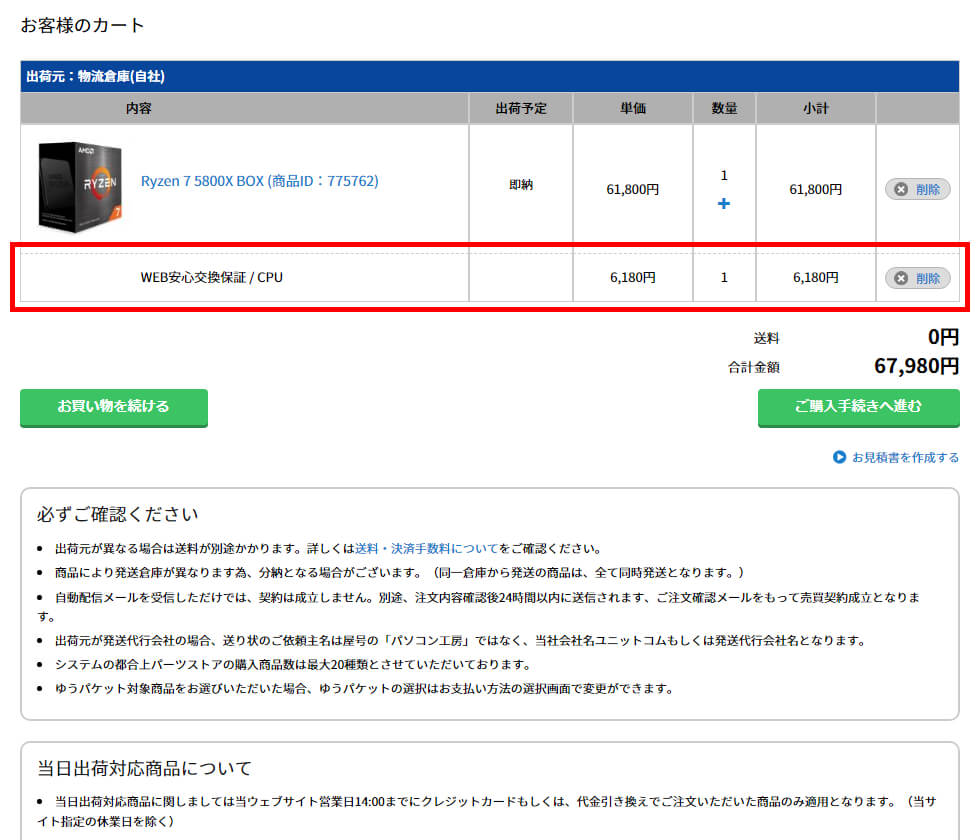Viewport: 980px width, 840px height.
Task: Continue shopping with お買い物を続ける button
Action: click(114, 408)
